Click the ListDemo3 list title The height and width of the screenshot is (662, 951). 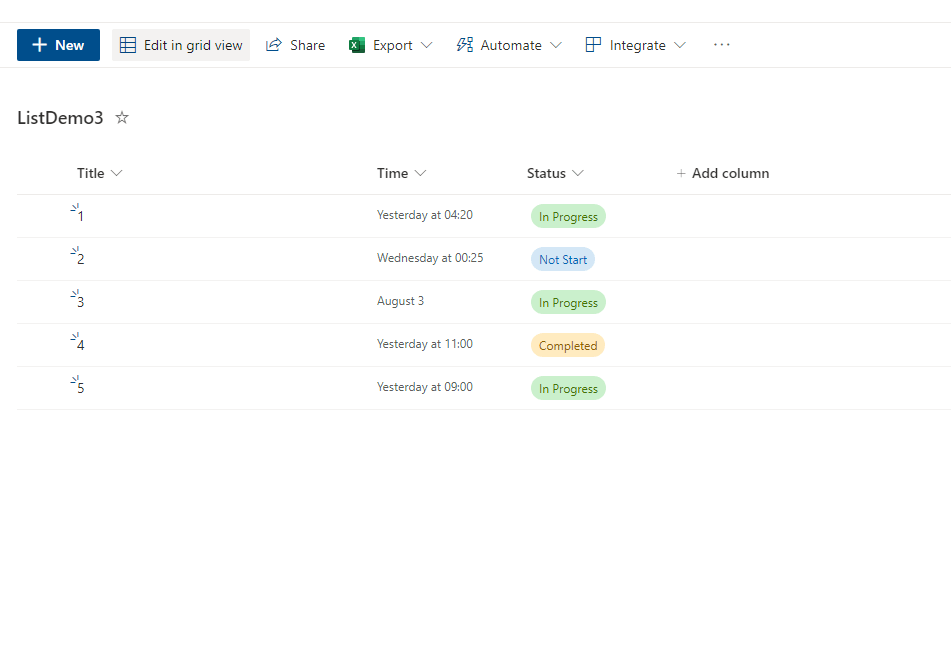click(60, 118)
